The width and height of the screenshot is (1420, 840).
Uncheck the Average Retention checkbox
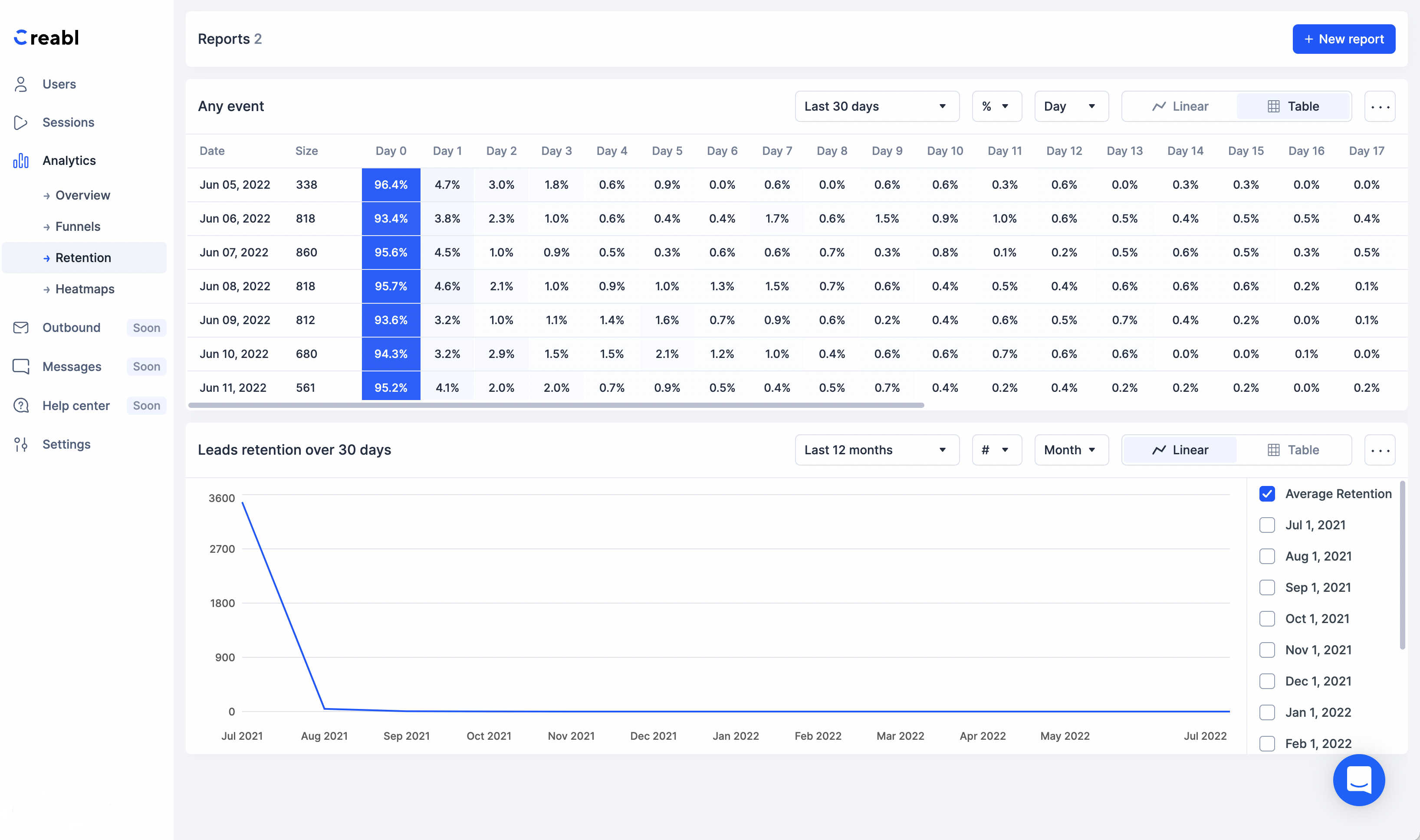1266,494
